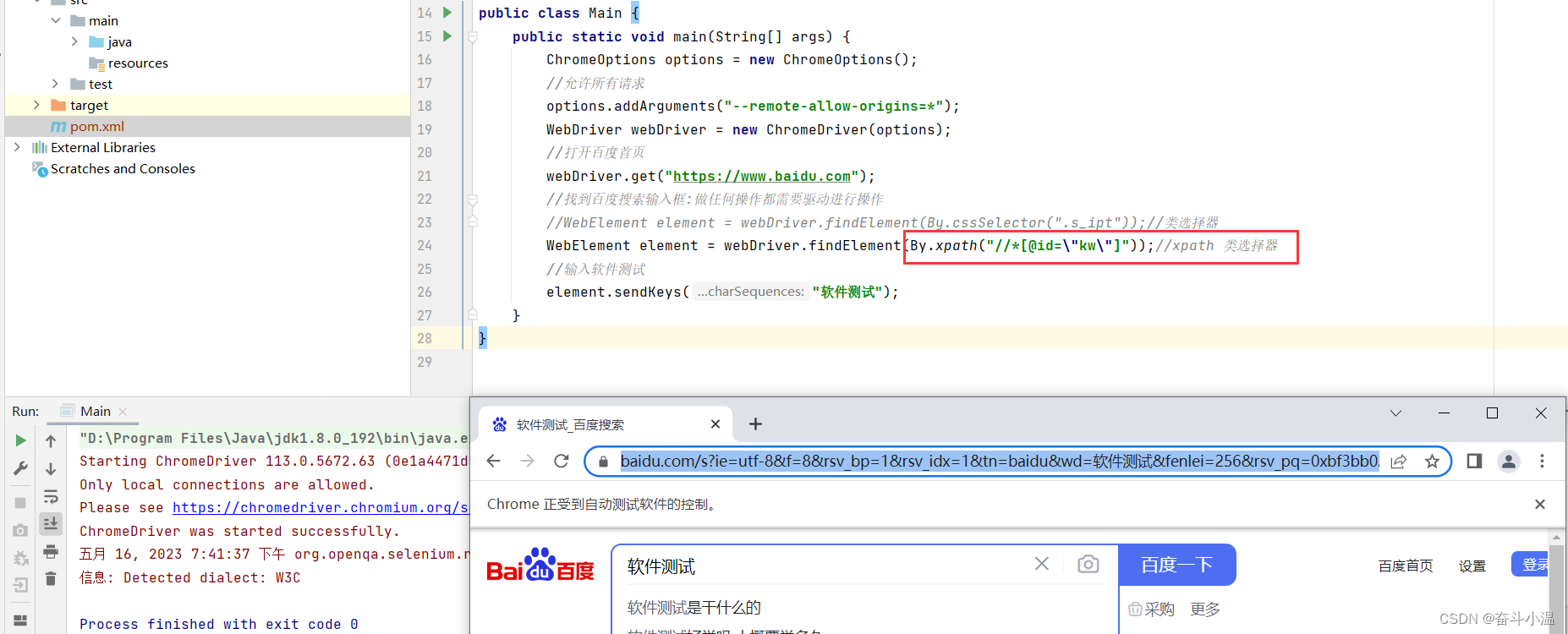This screenshot has height=634, width=1568.
Task: Select the resources folder
Action: 138,63
